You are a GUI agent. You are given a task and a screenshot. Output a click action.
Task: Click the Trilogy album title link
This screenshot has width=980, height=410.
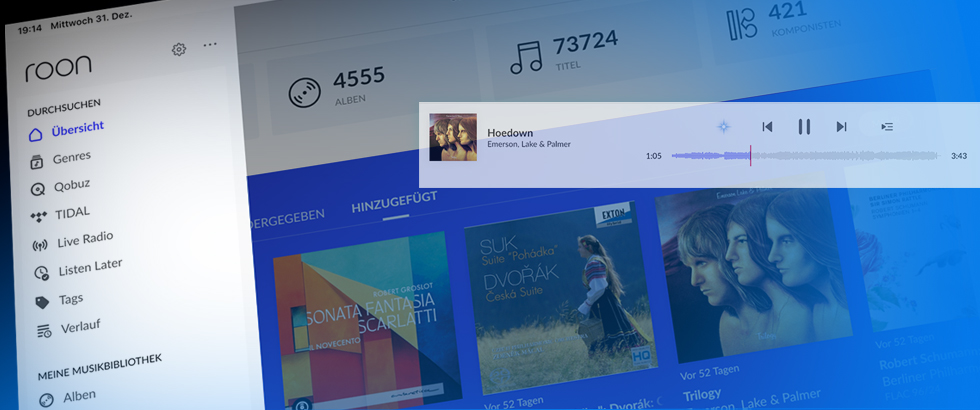pyautogui.click(x=702, y=395)
